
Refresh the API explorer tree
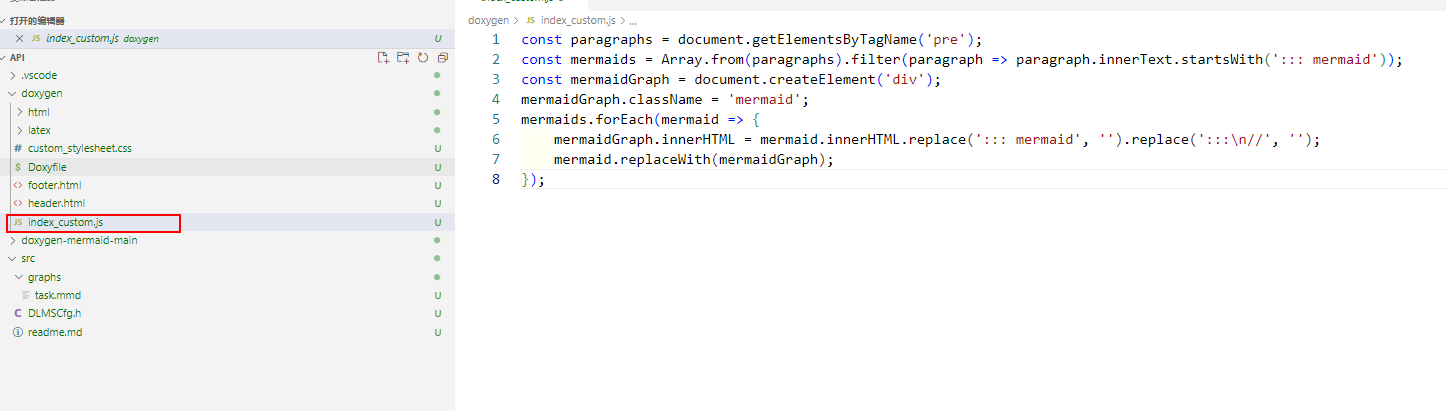(x=423, y=58)
